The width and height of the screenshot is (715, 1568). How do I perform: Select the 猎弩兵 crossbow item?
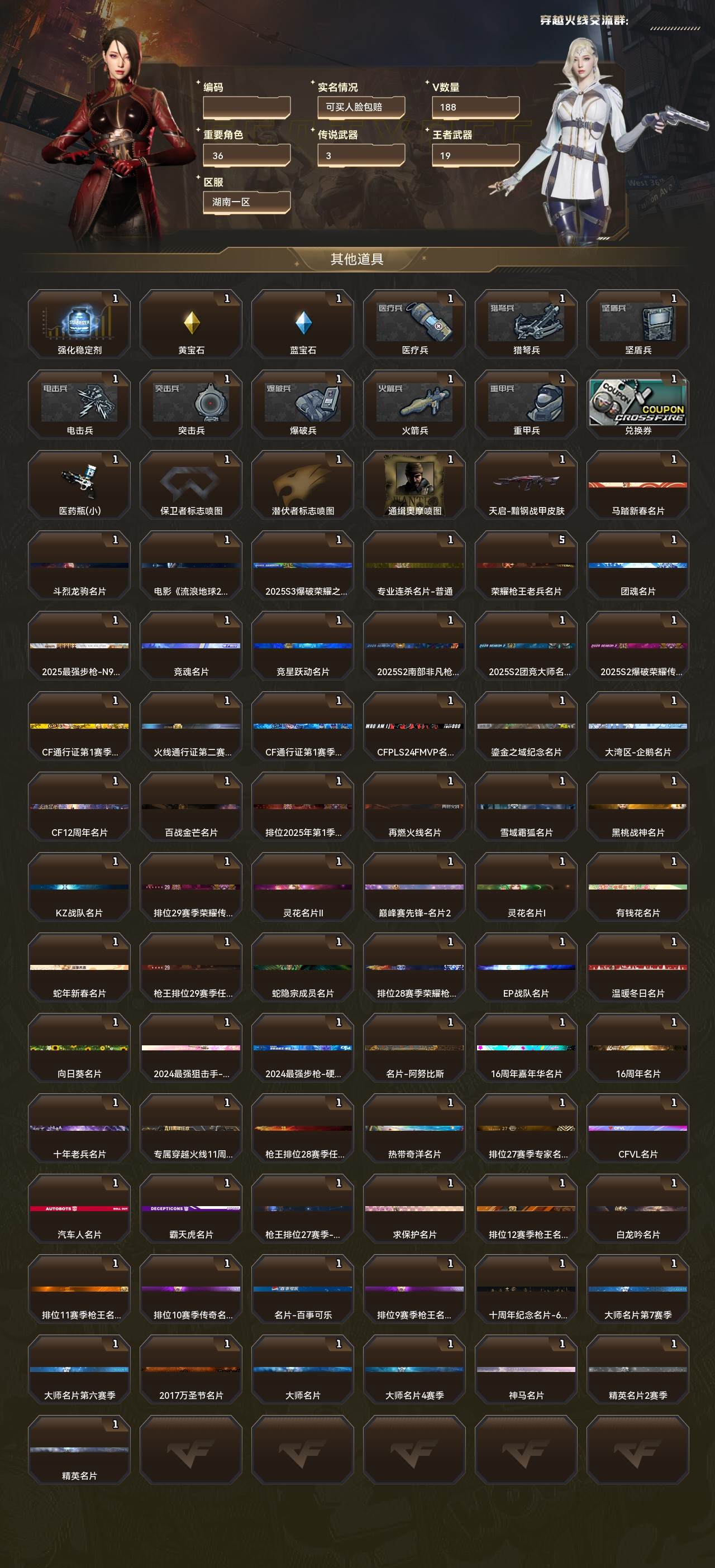pyautogui.click(x=526, y=324)
